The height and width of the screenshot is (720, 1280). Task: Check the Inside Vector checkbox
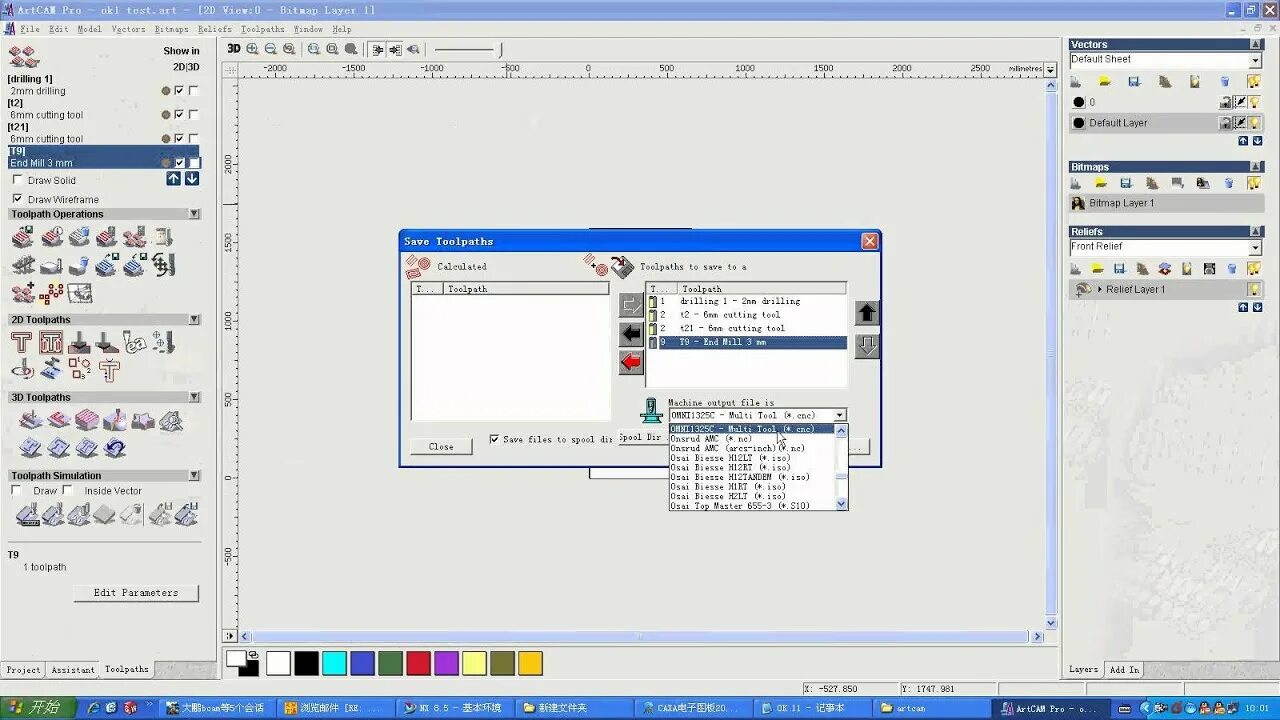click(x=68, y=491)
